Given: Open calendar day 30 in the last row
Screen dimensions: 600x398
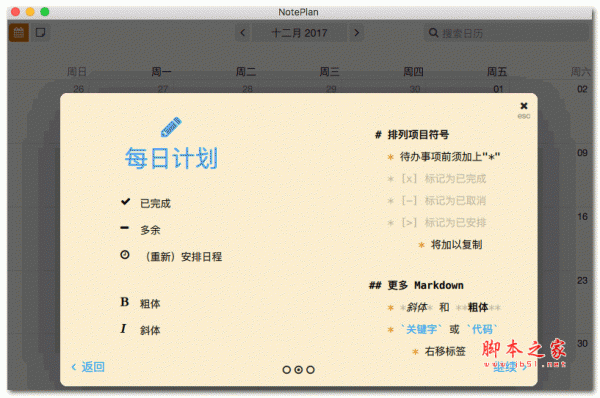Looking at the screenshot, I should click(x=582, y=344).
